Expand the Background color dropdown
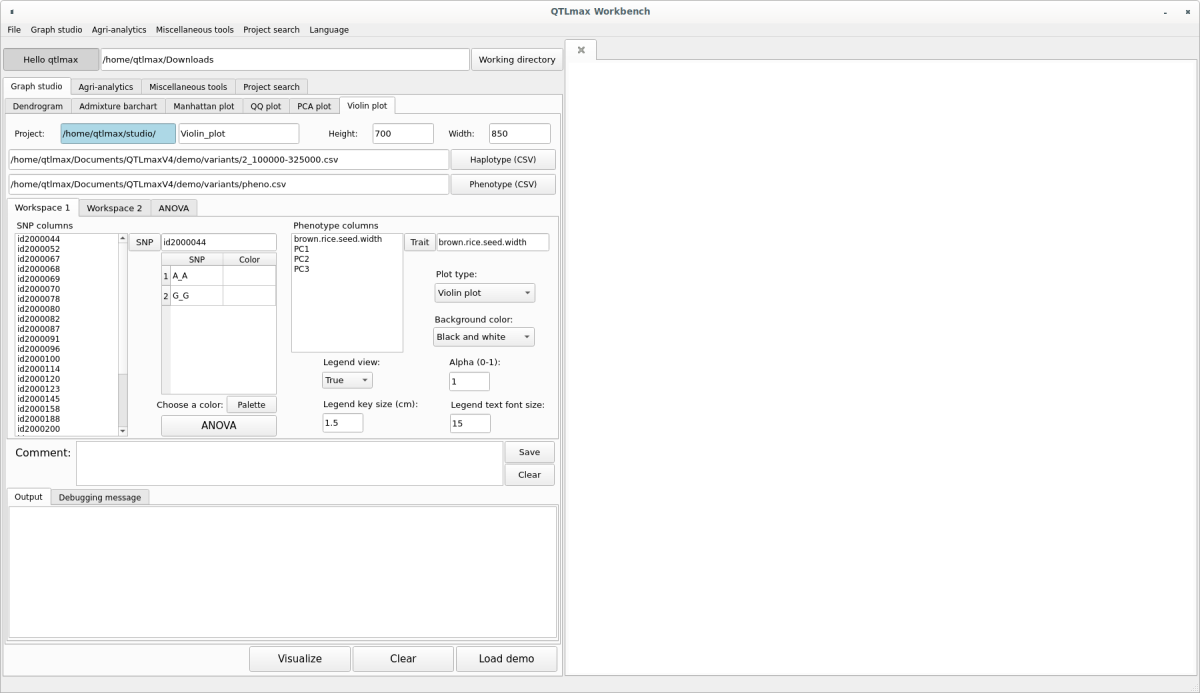Viewport: 1200px width, 693px height. tap(484, 337)
